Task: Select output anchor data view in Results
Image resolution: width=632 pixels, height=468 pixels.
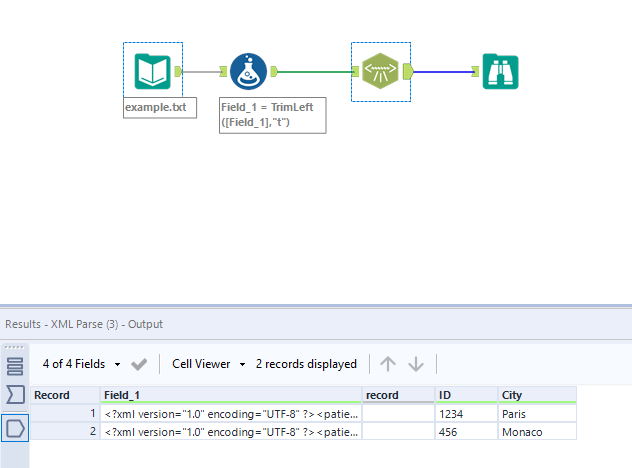Action: 15,428
